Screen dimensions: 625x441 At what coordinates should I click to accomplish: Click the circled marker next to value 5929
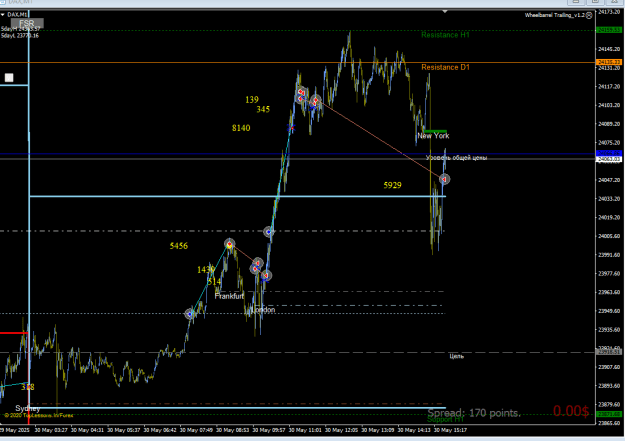coord(444,179)
